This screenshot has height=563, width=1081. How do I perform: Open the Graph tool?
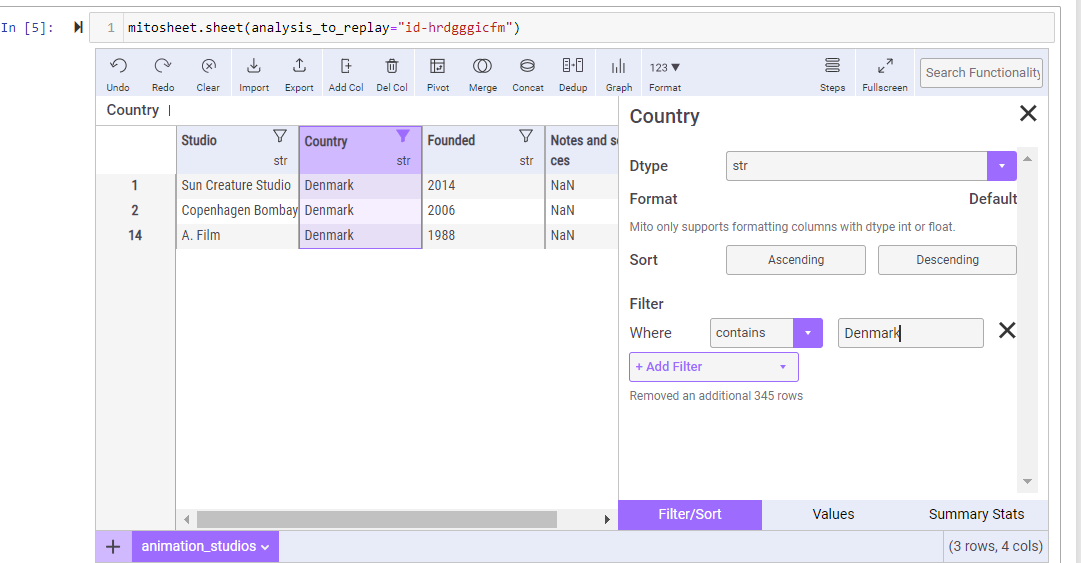(618, 67)
